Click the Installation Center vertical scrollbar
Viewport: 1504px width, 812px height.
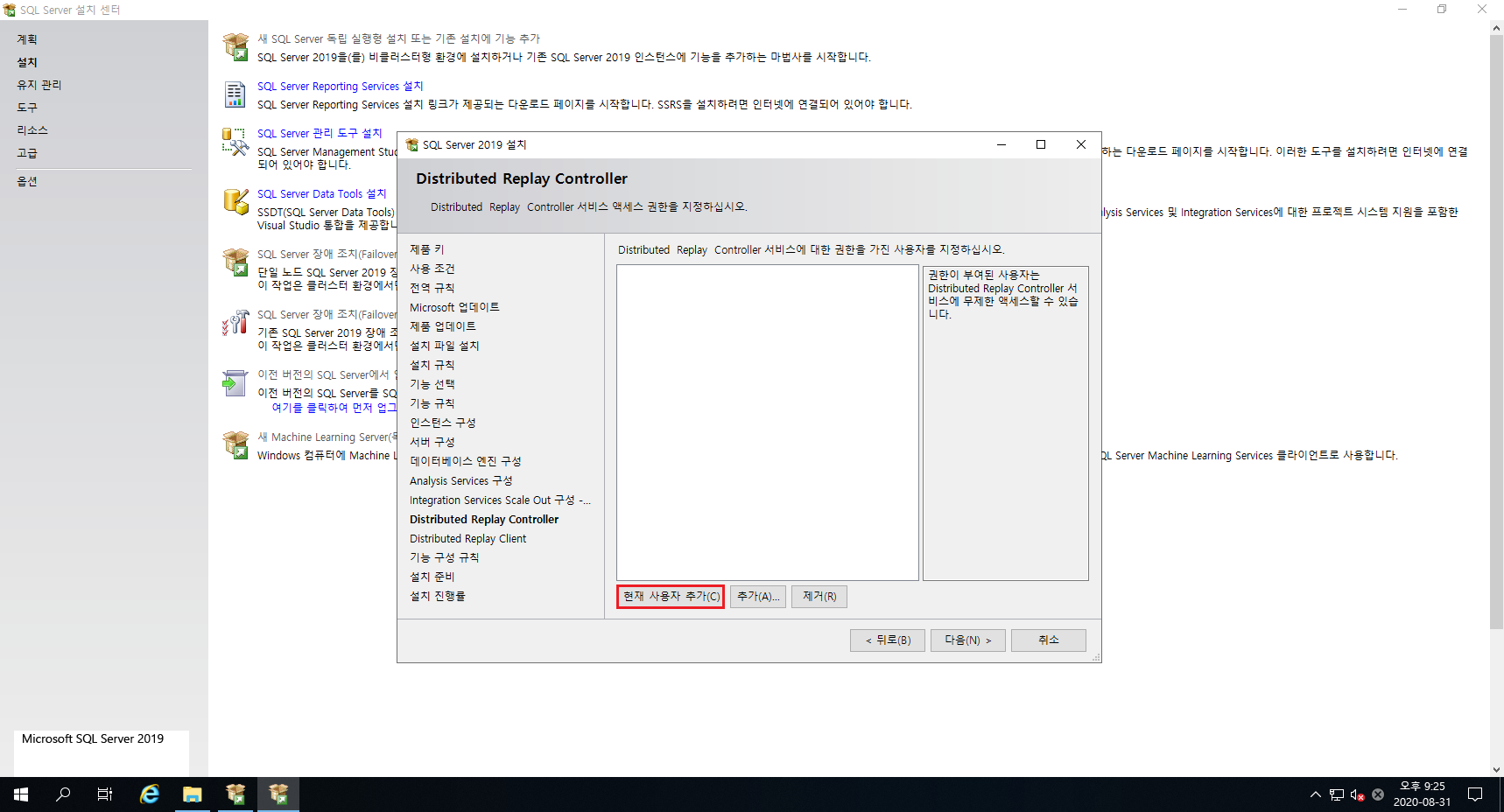[x=1496, y=332]
